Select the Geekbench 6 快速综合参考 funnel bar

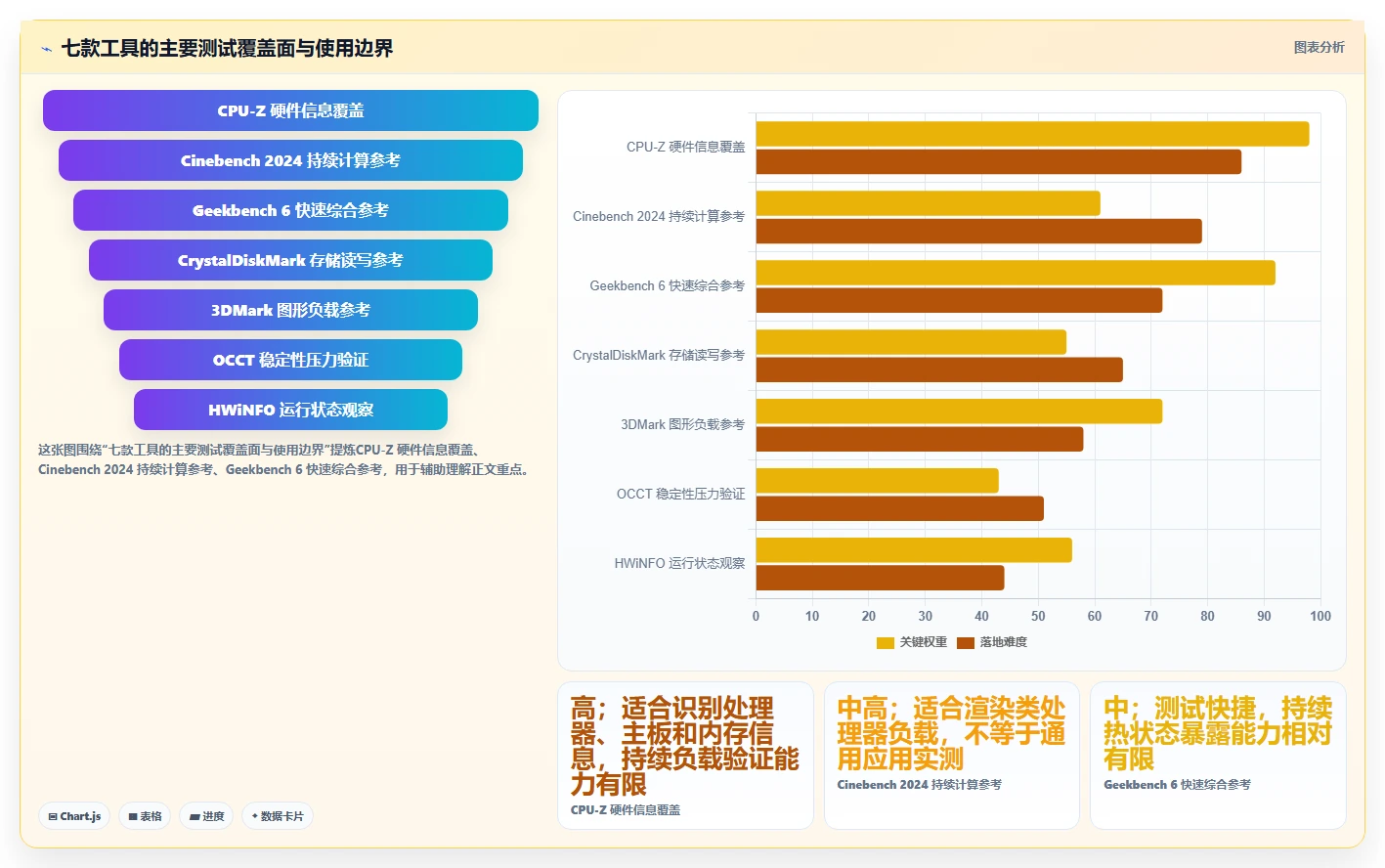pos(290,210)
